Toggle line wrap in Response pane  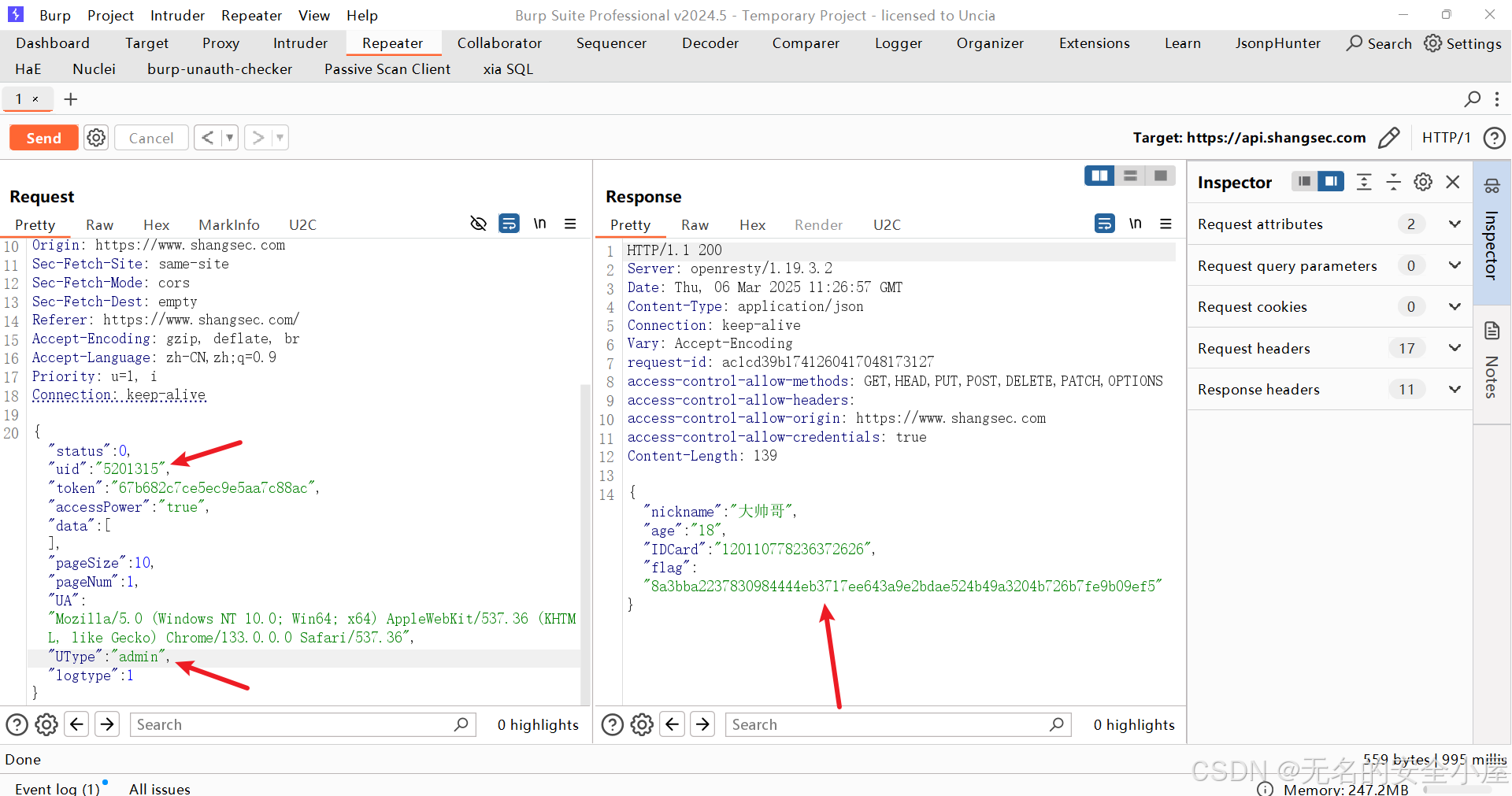(1105, 224)
